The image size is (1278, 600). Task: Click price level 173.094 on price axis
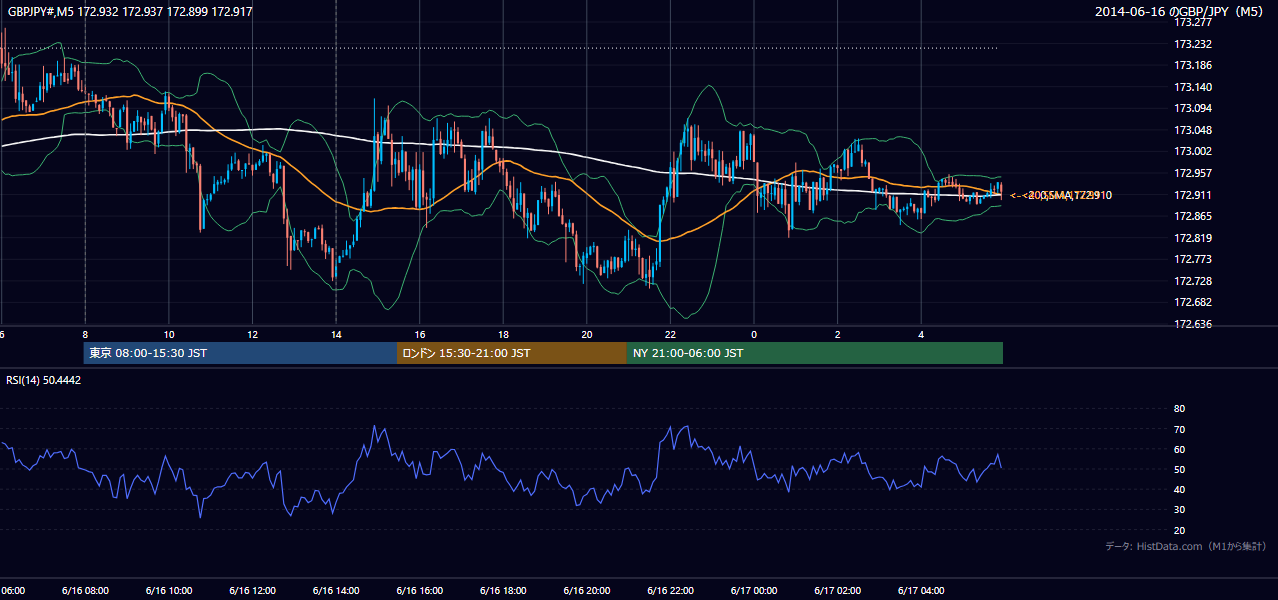(x=1193, y=108)
